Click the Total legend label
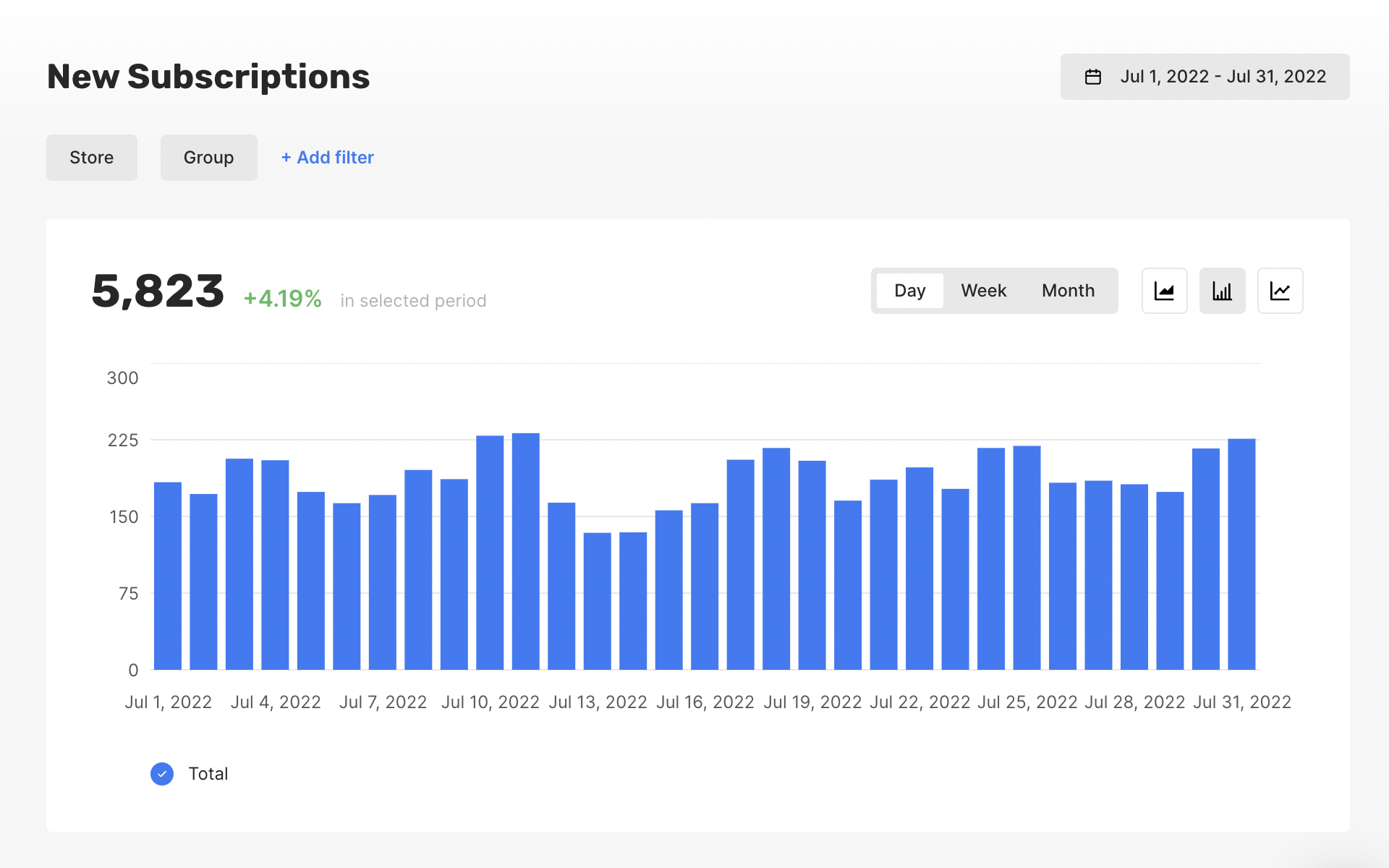1389x868 pixels. pyautogui.click(x=208, y=774)
